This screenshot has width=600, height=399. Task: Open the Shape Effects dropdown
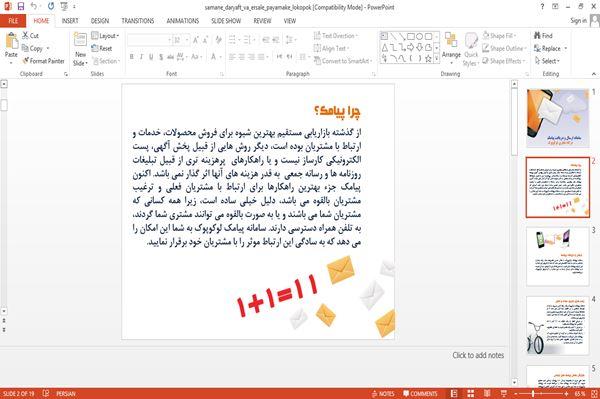coord(504,61)
